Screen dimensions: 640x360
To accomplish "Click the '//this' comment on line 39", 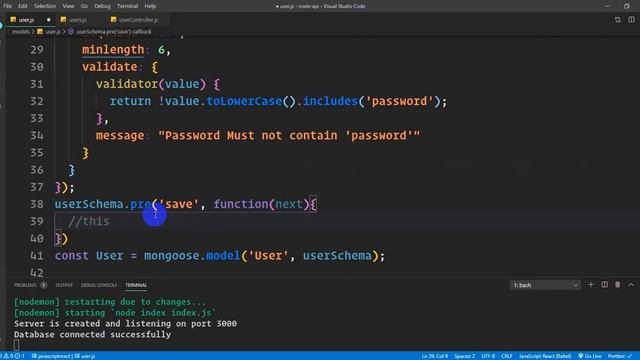I will (89, 221).
